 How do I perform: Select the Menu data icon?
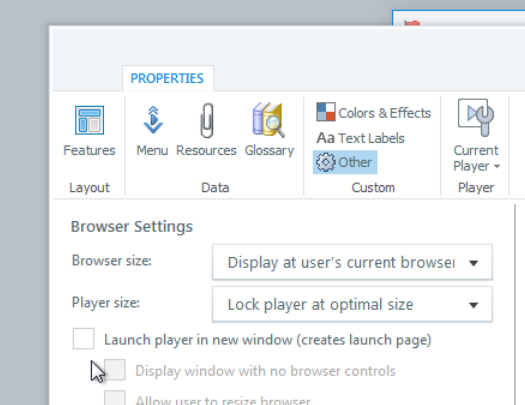pyautogui.click(x=153, y=120)
